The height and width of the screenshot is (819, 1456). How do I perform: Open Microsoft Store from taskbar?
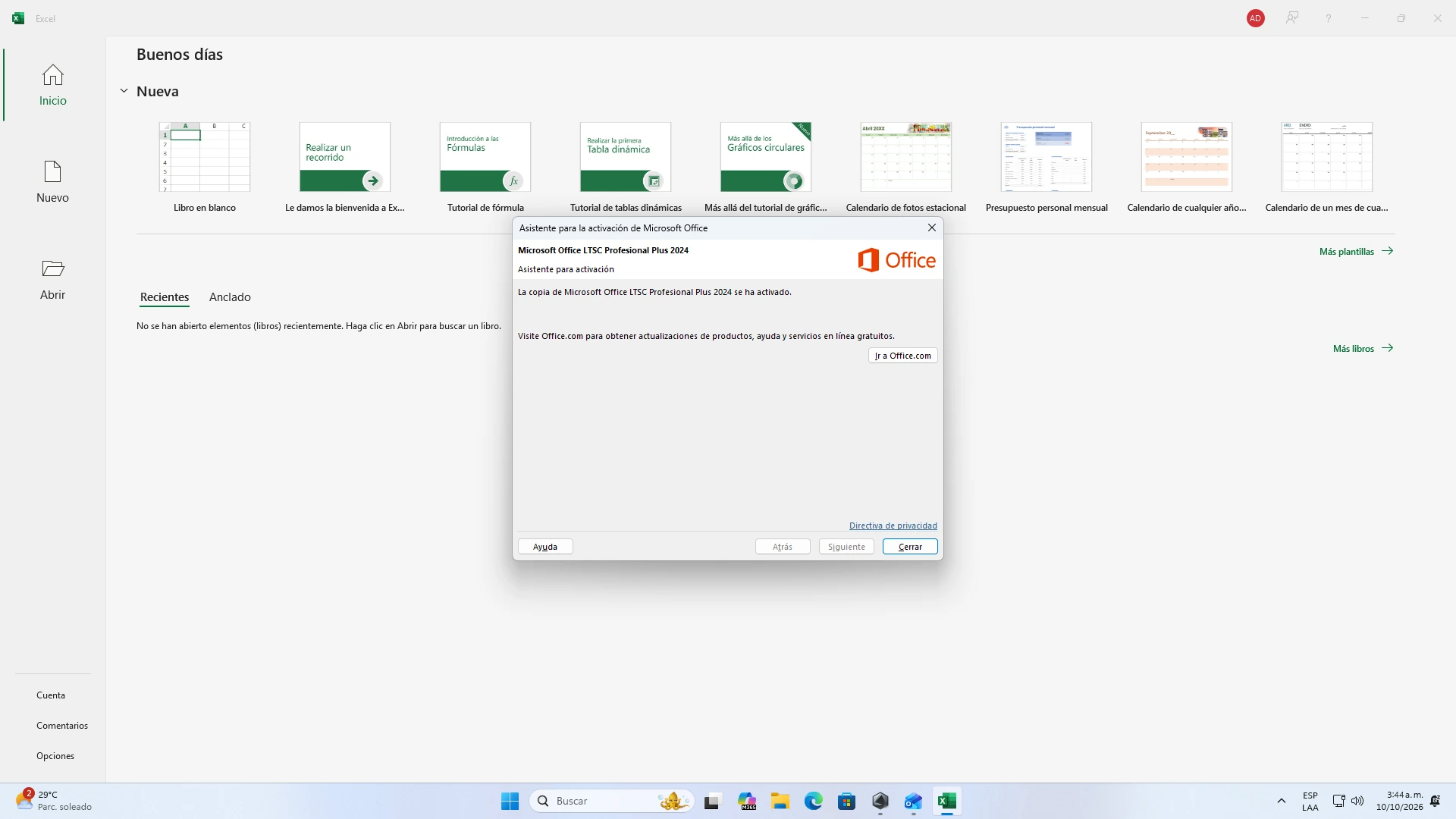(x=846, y=801)
